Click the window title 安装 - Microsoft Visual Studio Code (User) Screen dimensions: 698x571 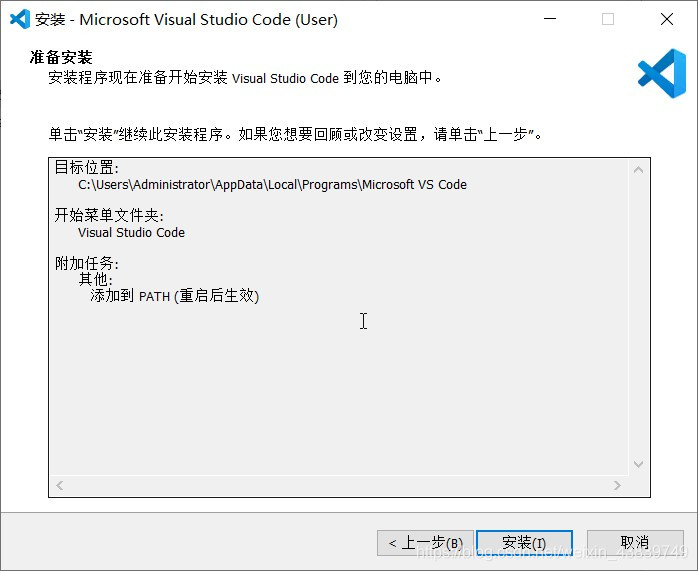[x=186, y=20]
